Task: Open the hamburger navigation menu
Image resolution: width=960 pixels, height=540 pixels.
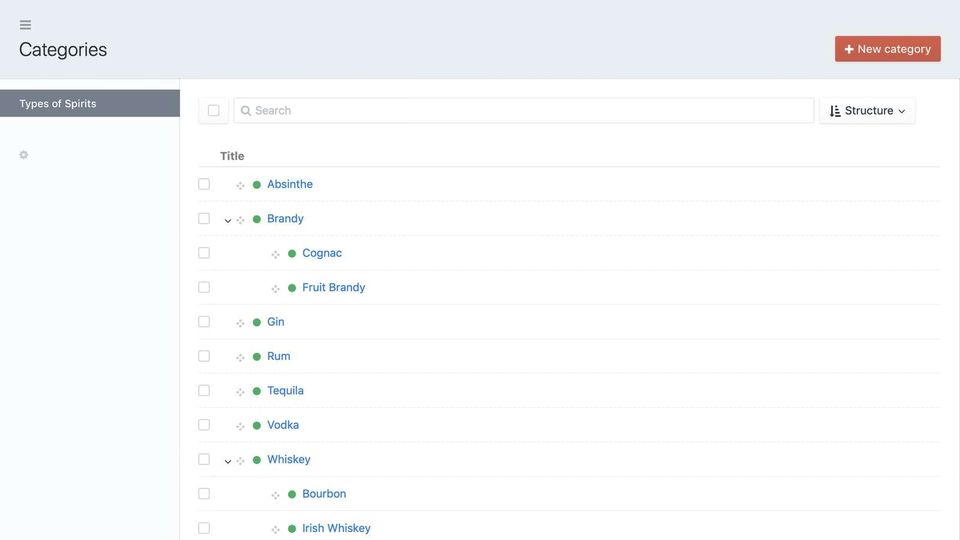Action: click(25, 25)
